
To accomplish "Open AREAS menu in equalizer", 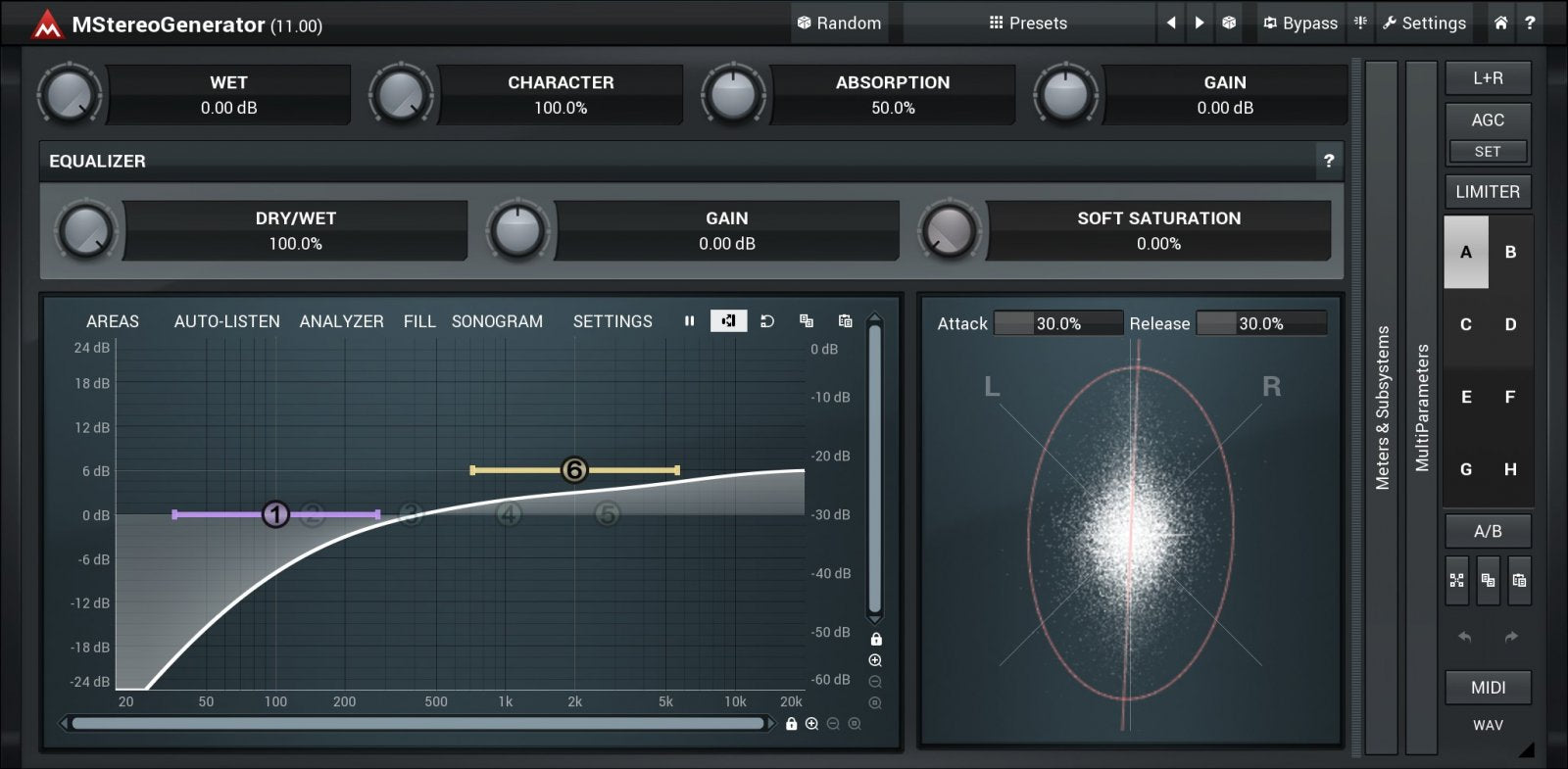I will [113, 321].
